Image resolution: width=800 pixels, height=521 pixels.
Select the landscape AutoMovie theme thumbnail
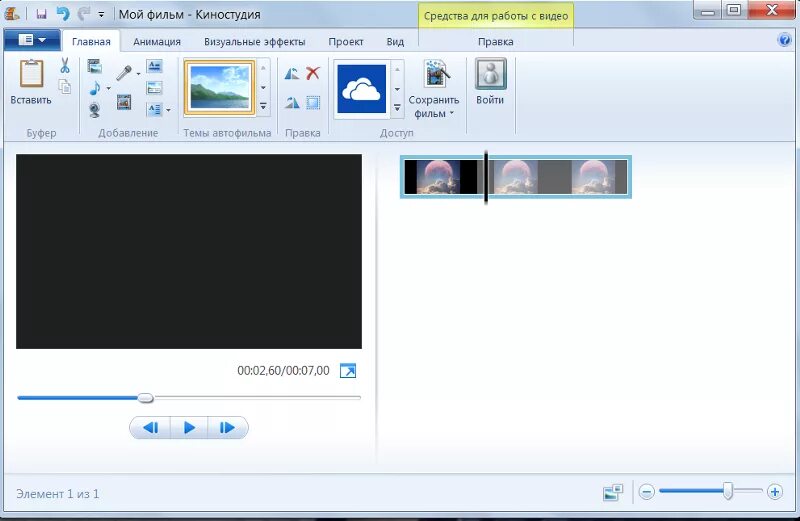tap(220, 87)
